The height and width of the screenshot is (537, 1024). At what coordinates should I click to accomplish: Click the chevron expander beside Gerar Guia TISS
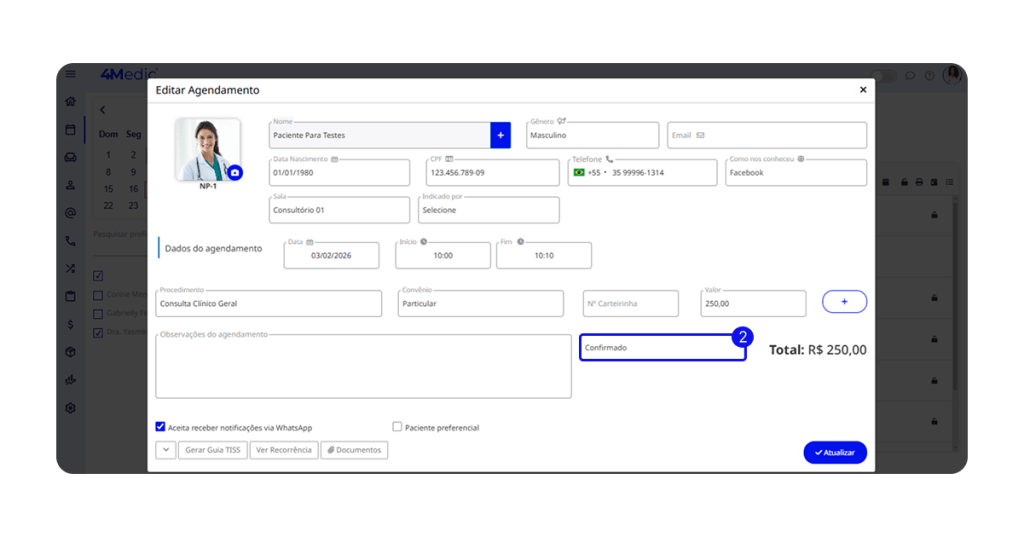166,450
